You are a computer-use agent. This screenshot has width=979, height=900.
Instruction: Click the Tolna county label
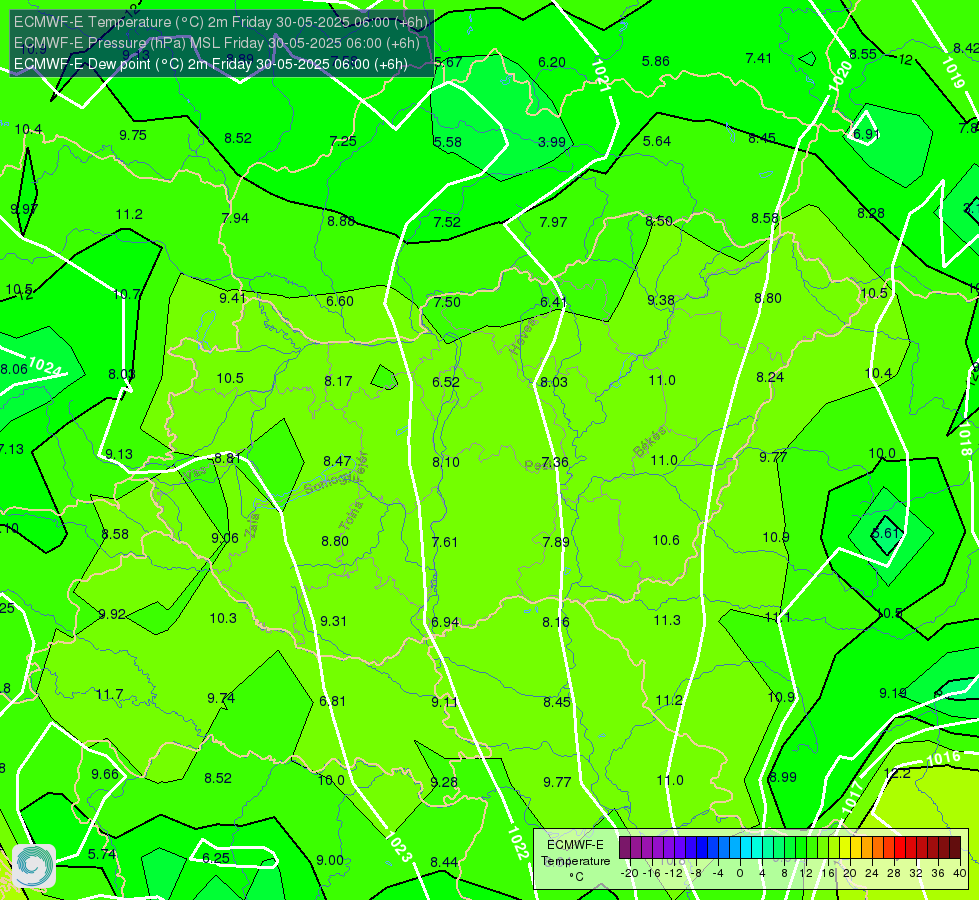(350, 516)
